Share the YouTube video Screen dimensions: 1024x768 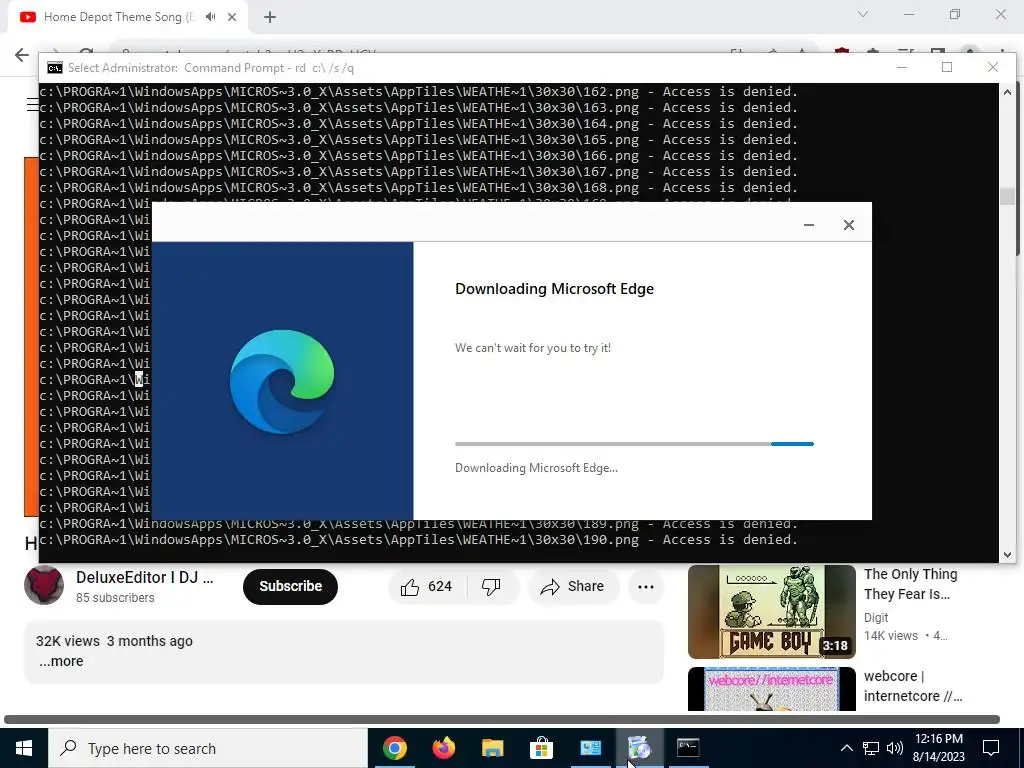(573, 586)
